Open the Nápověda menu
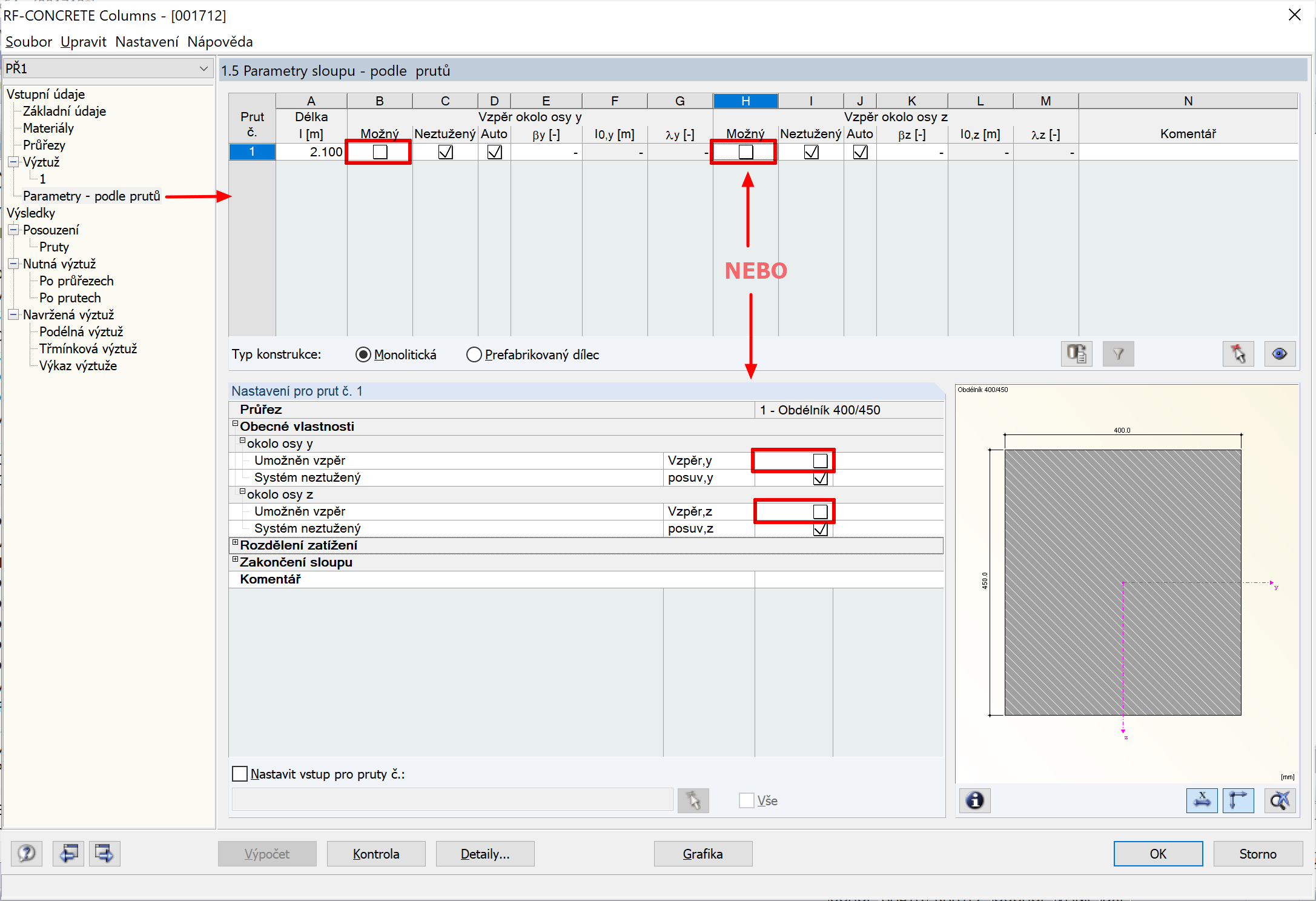The image size is (1316, 901). tap(220, 42)
